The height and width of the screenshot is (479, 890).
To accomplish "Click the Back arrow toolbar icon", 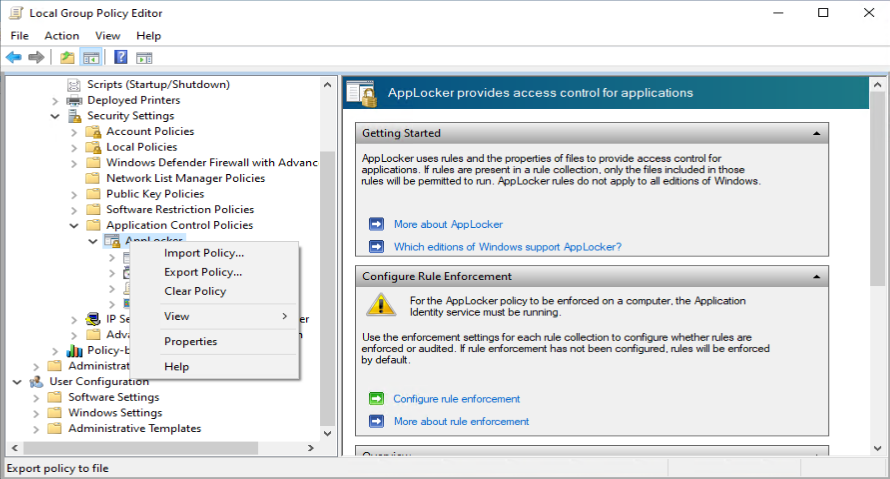I will coord(14,57).
